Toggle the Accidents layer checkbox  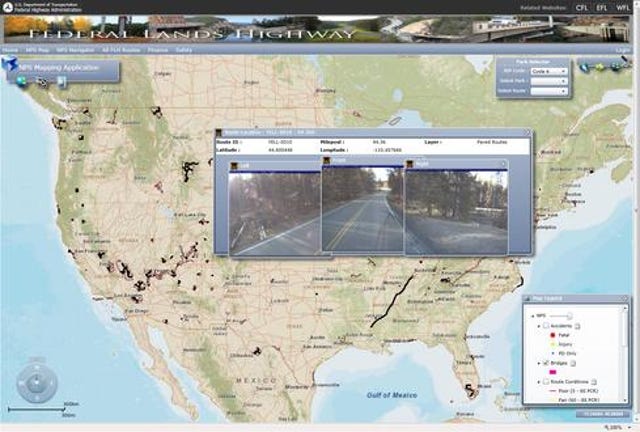pyautogui.click(x=546, y=326)
